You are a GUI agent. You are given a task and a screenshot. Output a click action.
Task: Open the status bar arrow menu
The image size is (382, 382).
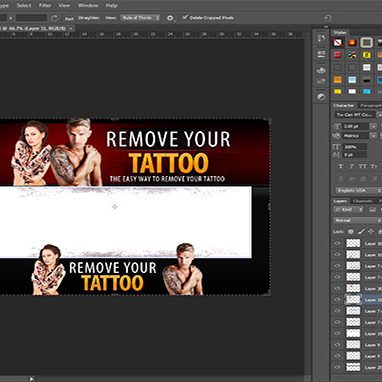click(x=31, y=379)
